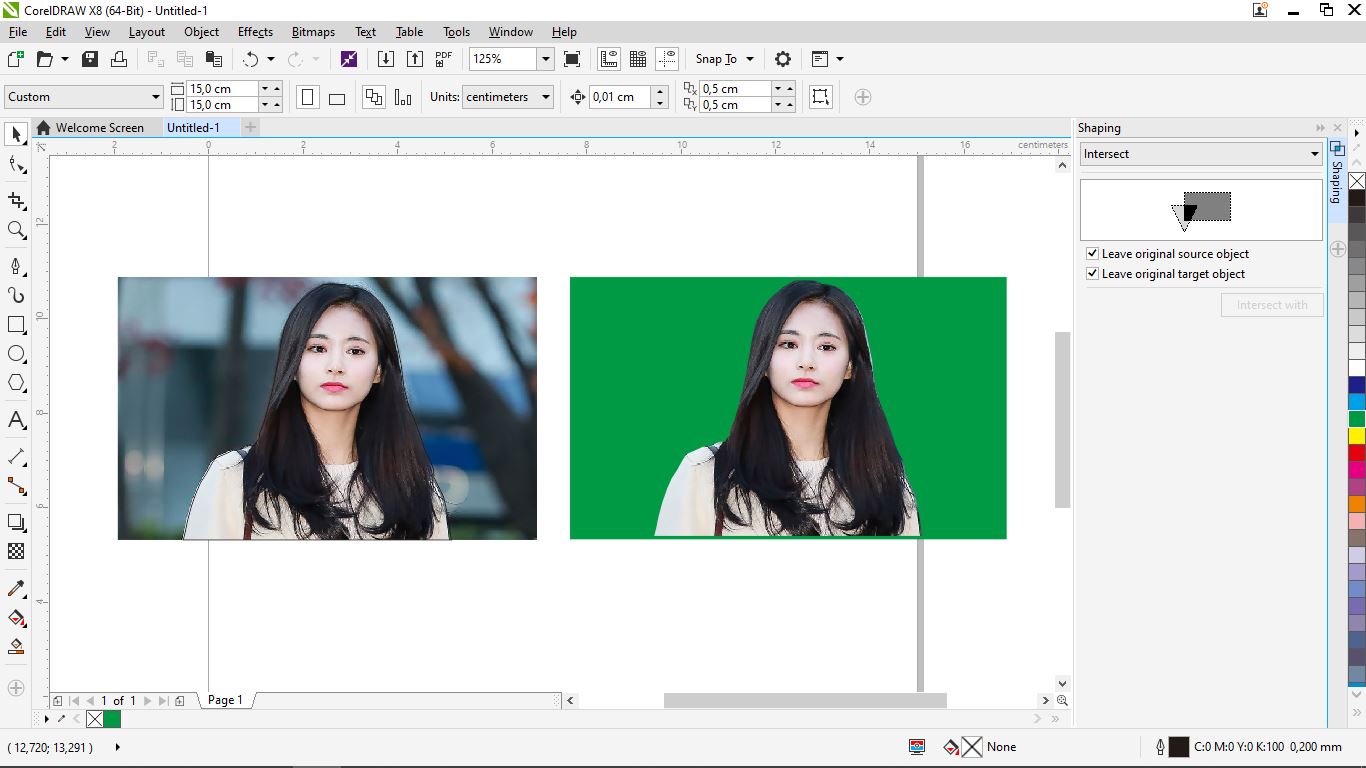
Task: Switch page to landscape orientation
Action: pos(337,98)
